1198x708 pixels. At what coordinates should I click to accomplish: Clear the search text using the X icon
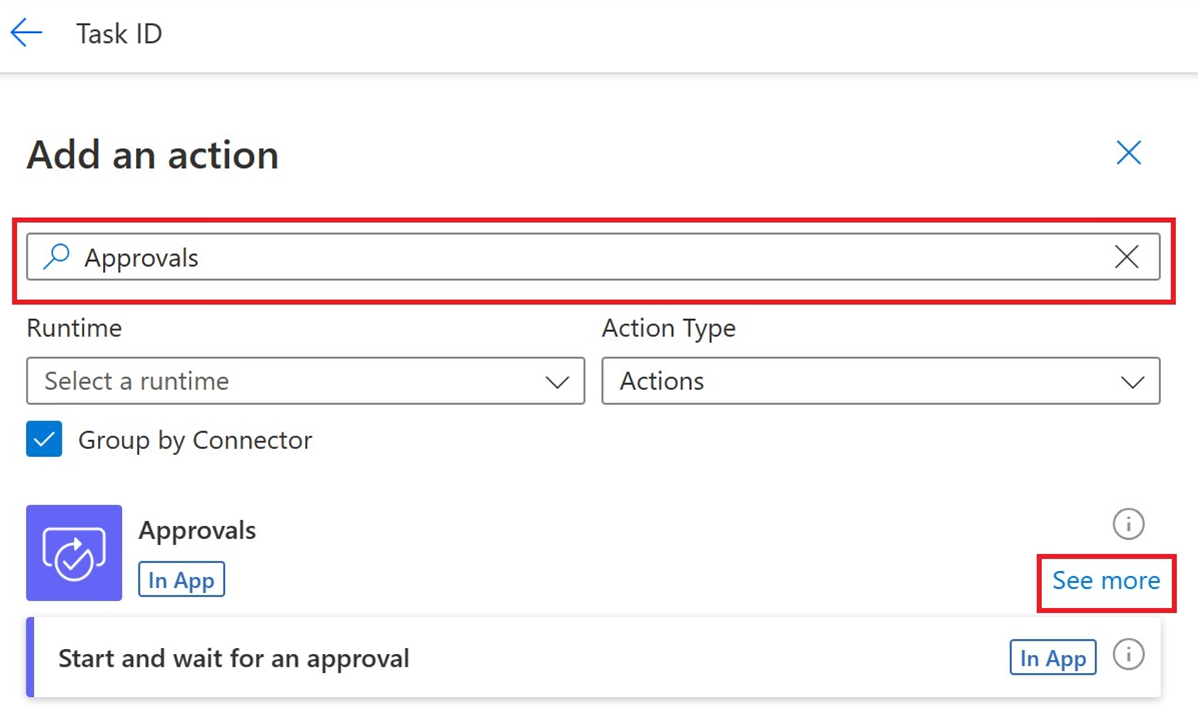1126,257
